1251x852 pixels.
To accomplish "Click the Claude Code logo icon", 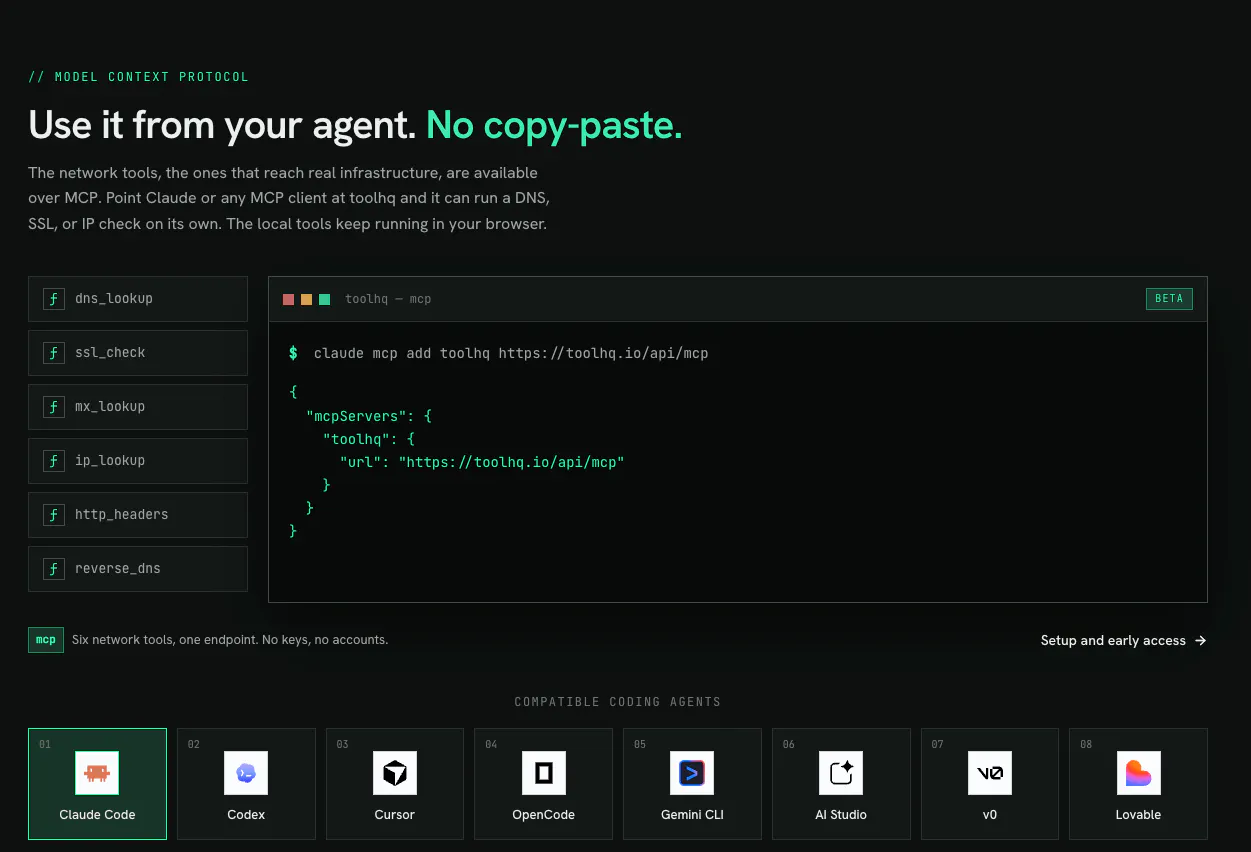I will point(97,773).
